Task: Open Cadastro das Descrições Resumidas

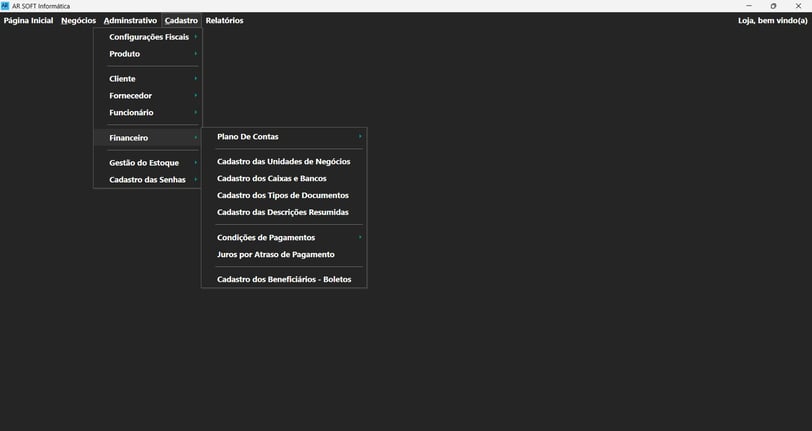Action: [284, 212]
